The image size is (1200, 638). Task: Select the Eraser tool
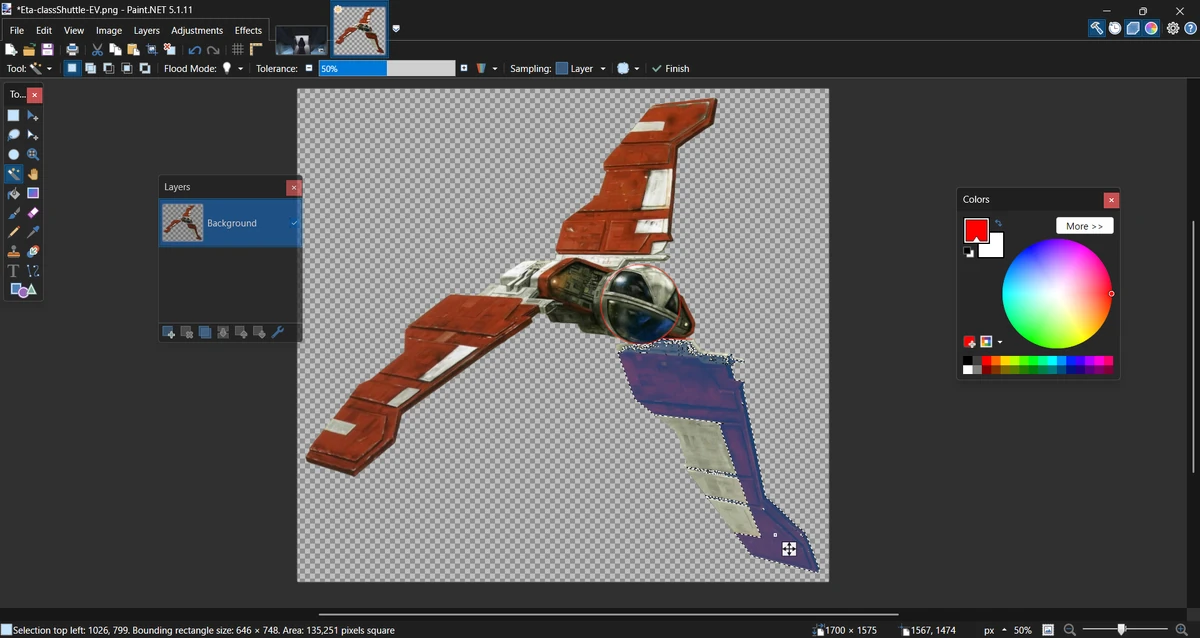click(x=33, y=213)
